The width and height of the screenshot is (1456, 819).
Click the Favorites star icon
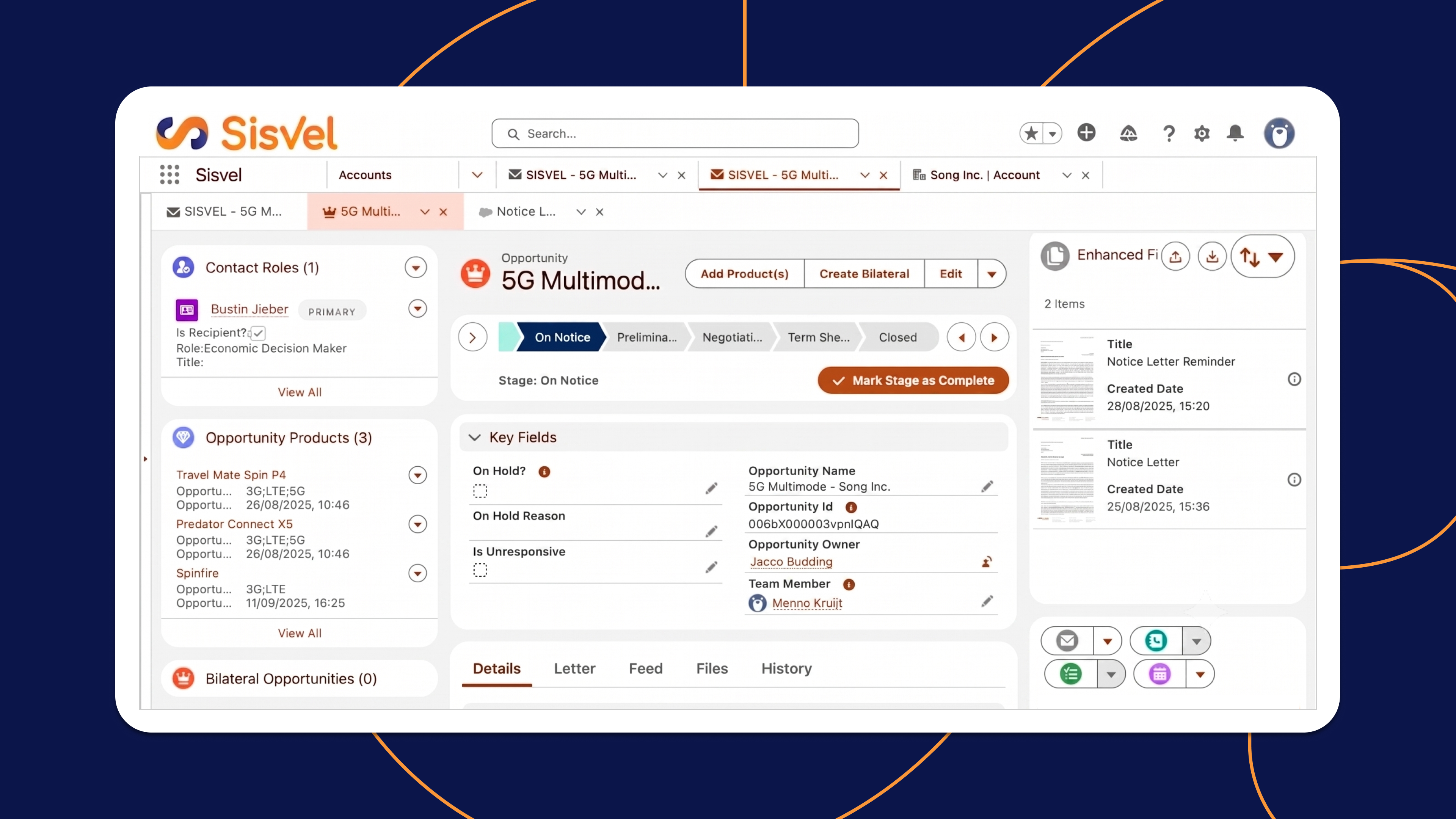(1031, 133)
